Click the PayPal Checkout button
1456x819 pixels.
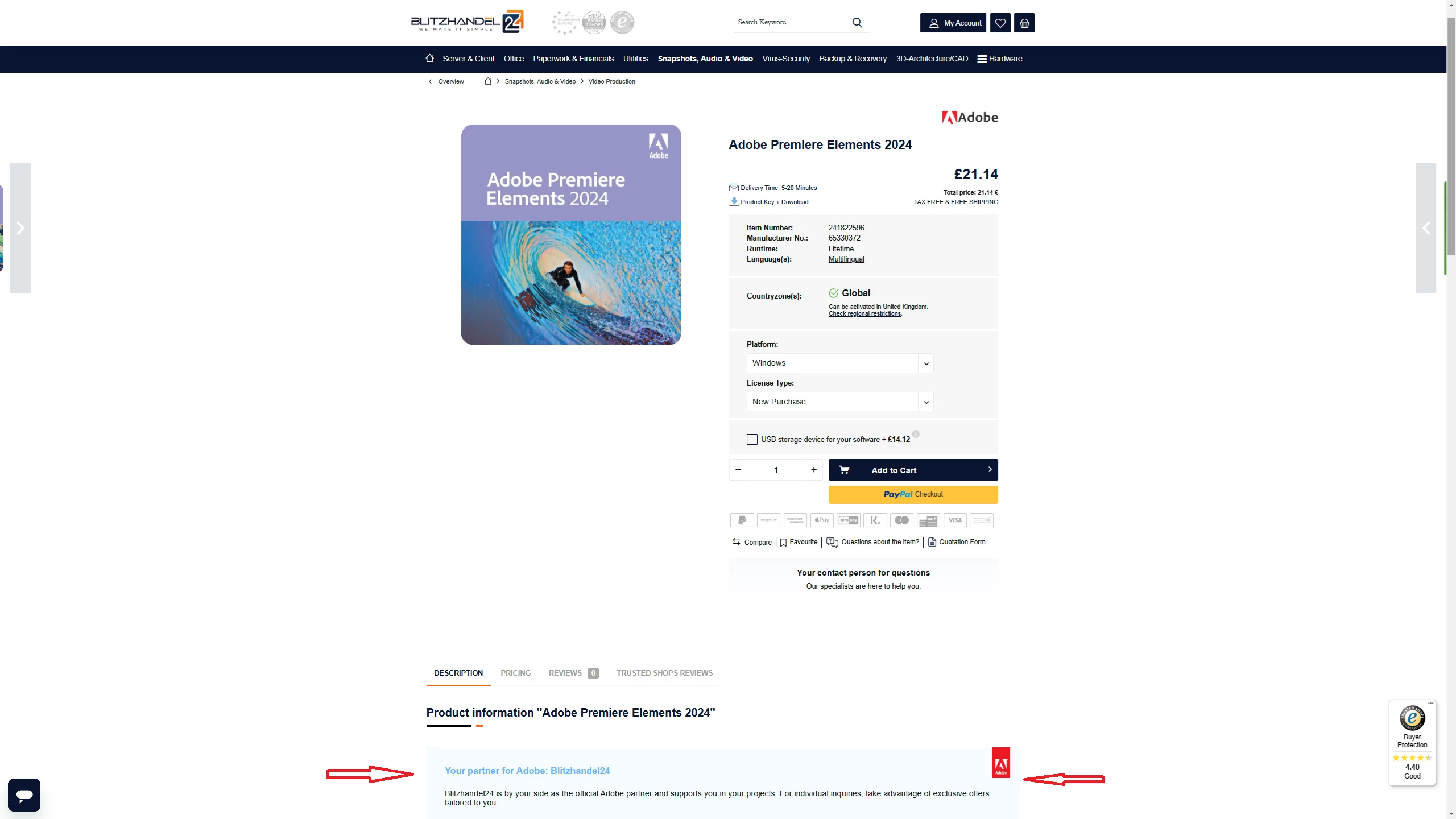pos(913,494)
